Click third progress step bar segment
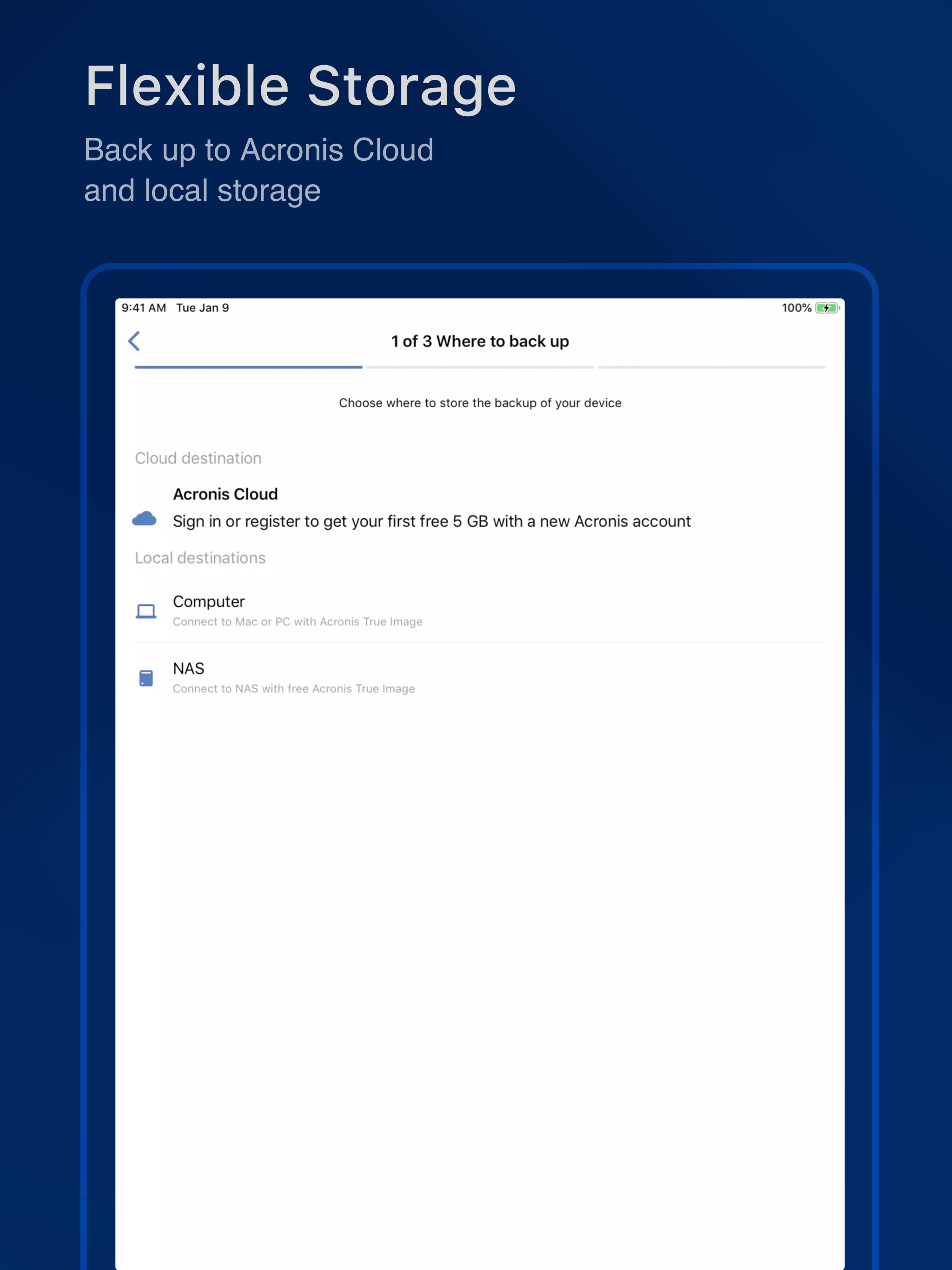 point(711,367)
